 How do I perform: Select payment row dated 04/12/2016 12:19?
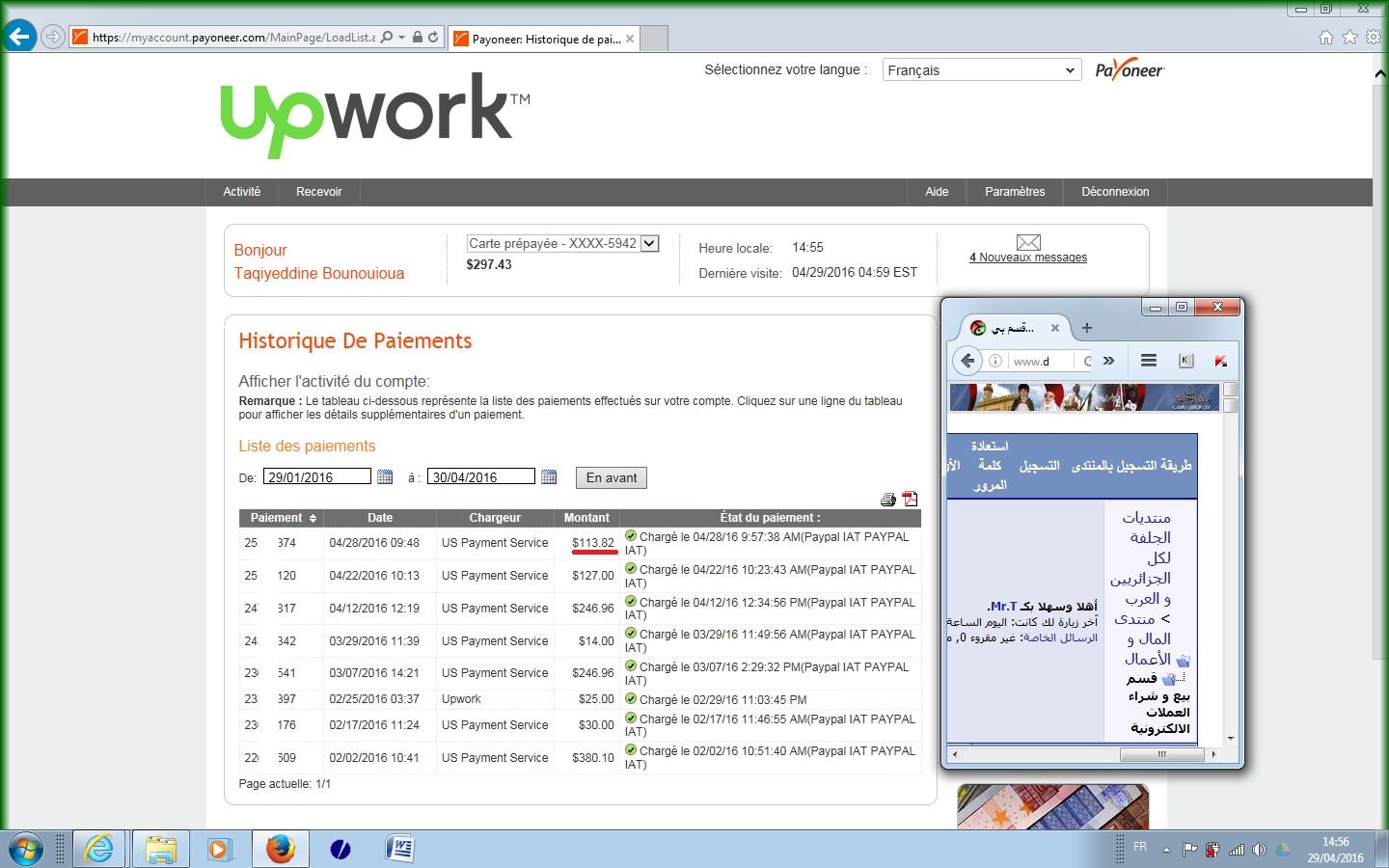(580, 609)
